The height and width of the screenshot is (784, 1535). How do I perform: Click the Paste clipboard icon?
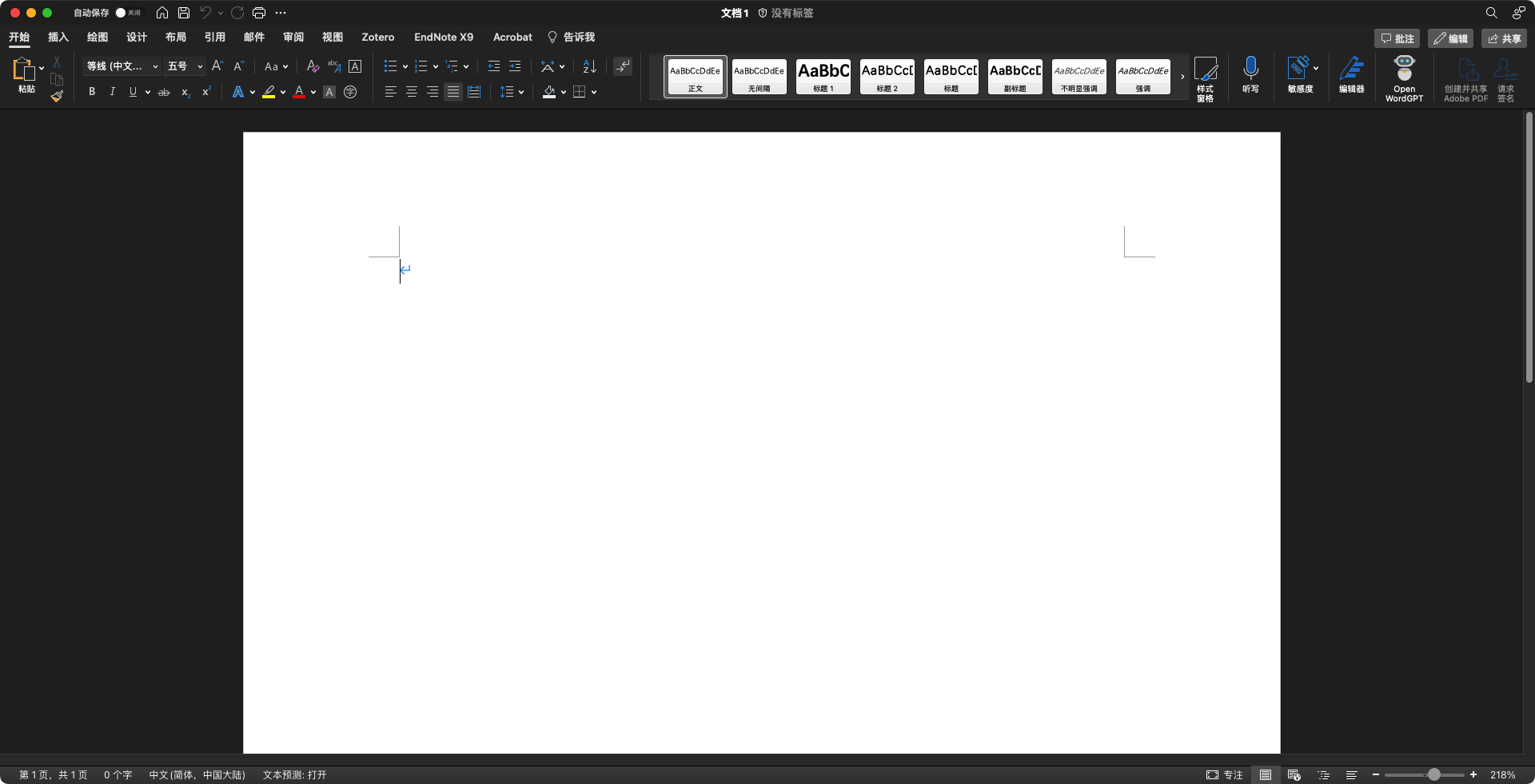[x=23, y=69]
